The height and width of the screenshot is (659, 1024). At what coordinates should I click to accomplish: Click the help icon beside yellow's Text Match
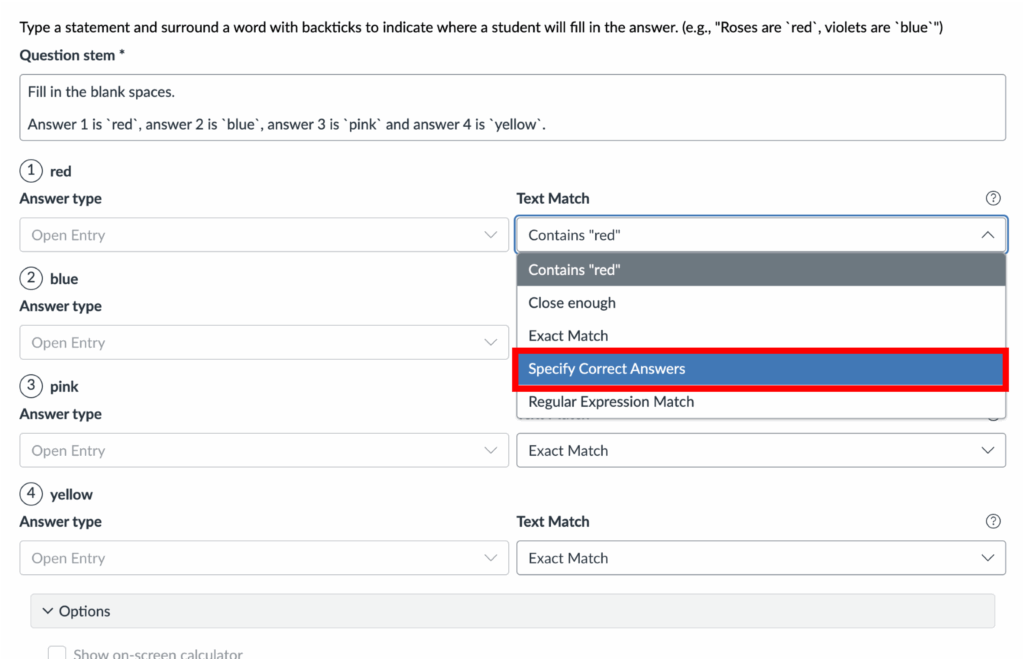click(x=993, y=521)
